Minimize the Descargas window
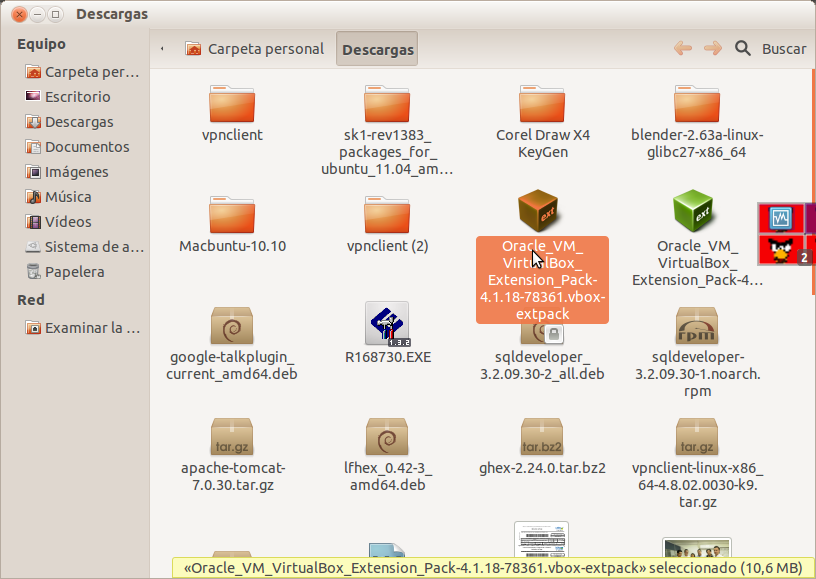The width and height of the screenshot is (816, 579). pos(37,14)
